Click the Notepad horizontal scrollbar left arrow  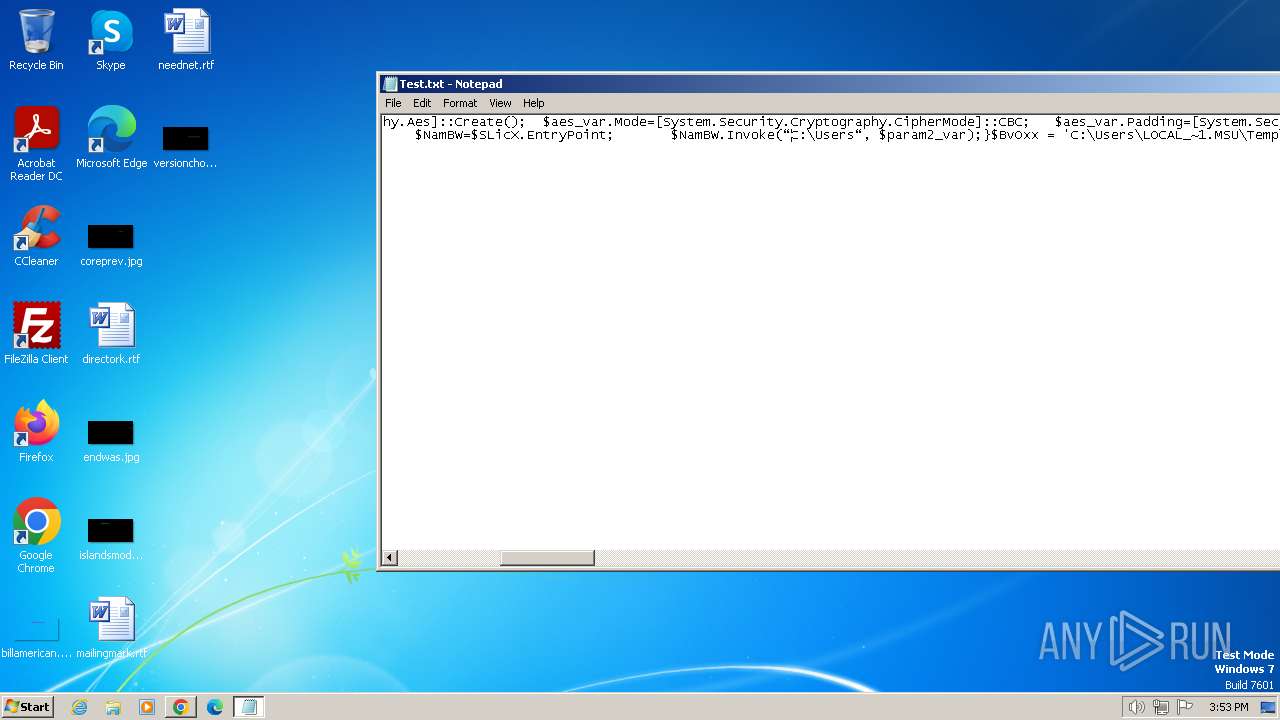pyautogui.click(x=390, y=557)
